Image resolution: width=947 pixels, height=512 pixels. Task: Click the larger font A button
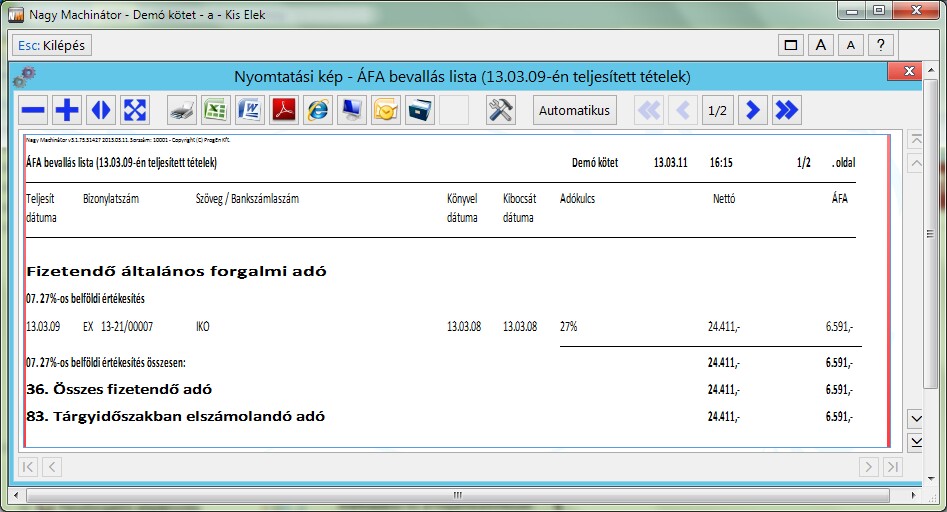[x=820, y=45]
